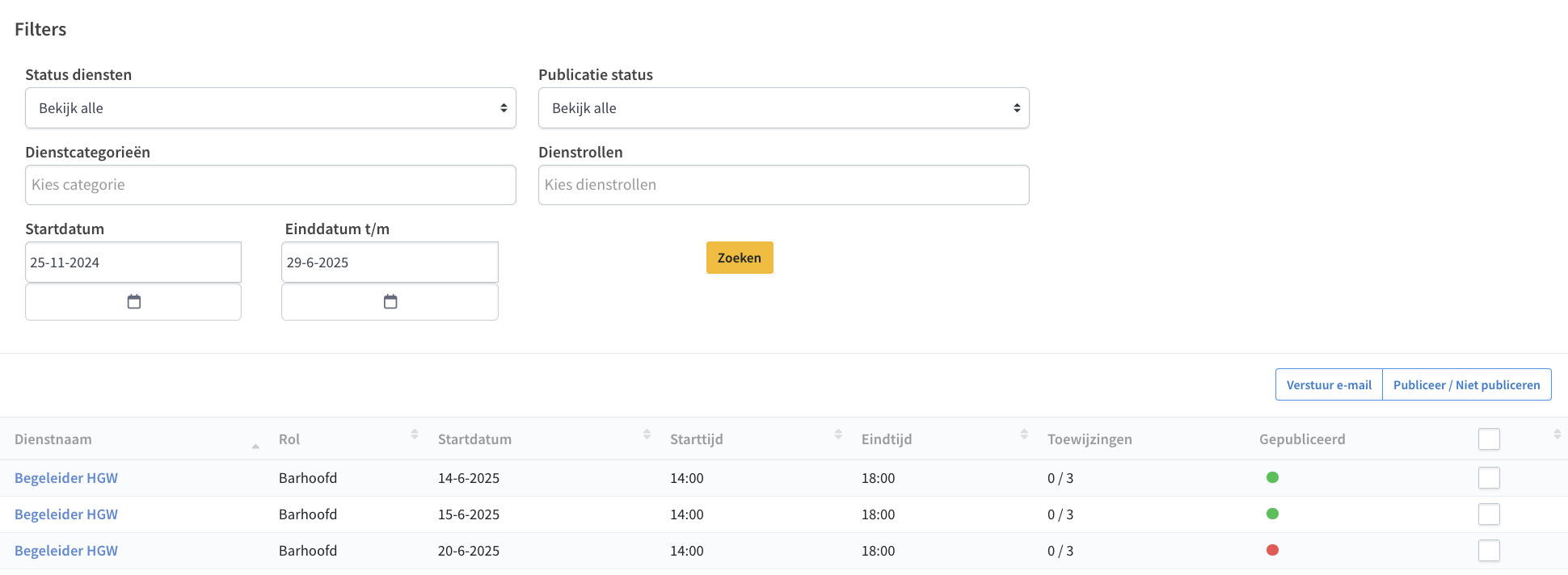Viewport: 1568px width, 575px height.
Task: Open the Status diensten dropdown
Action: (x=271, y=108)
